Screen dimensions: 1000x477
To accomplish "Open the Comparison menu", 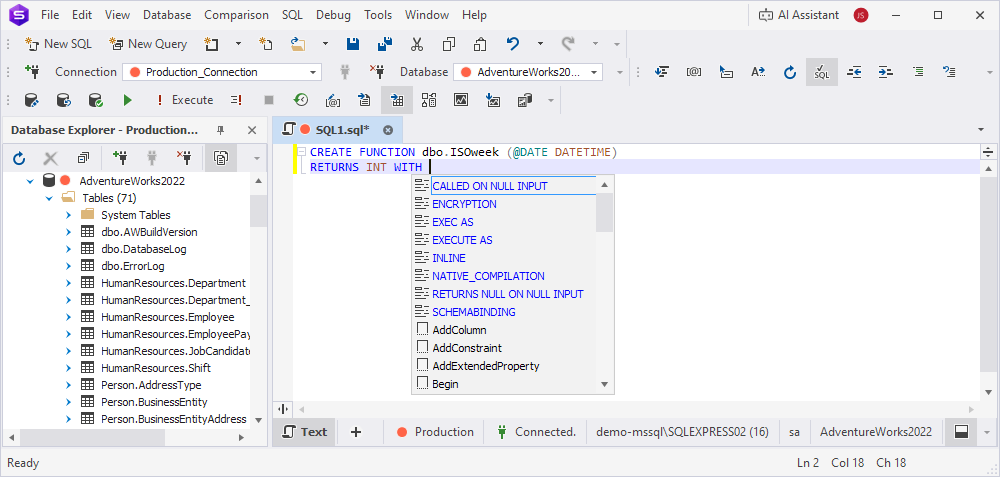I will click(236, 15).
